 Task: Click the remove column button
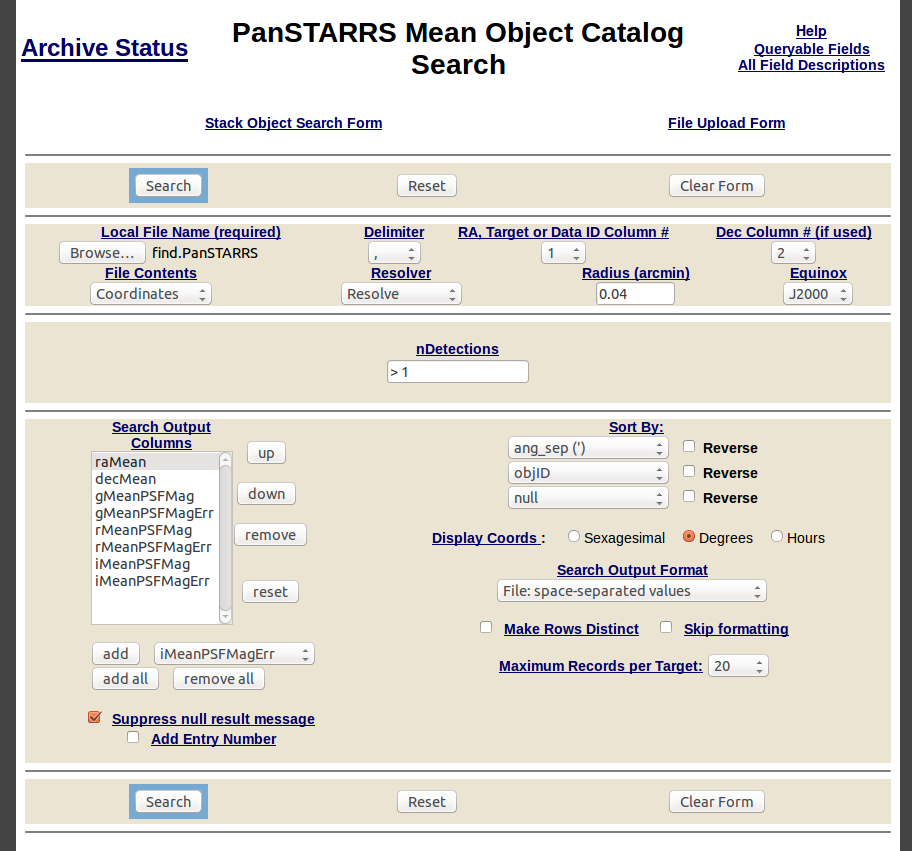click(270, 535)
